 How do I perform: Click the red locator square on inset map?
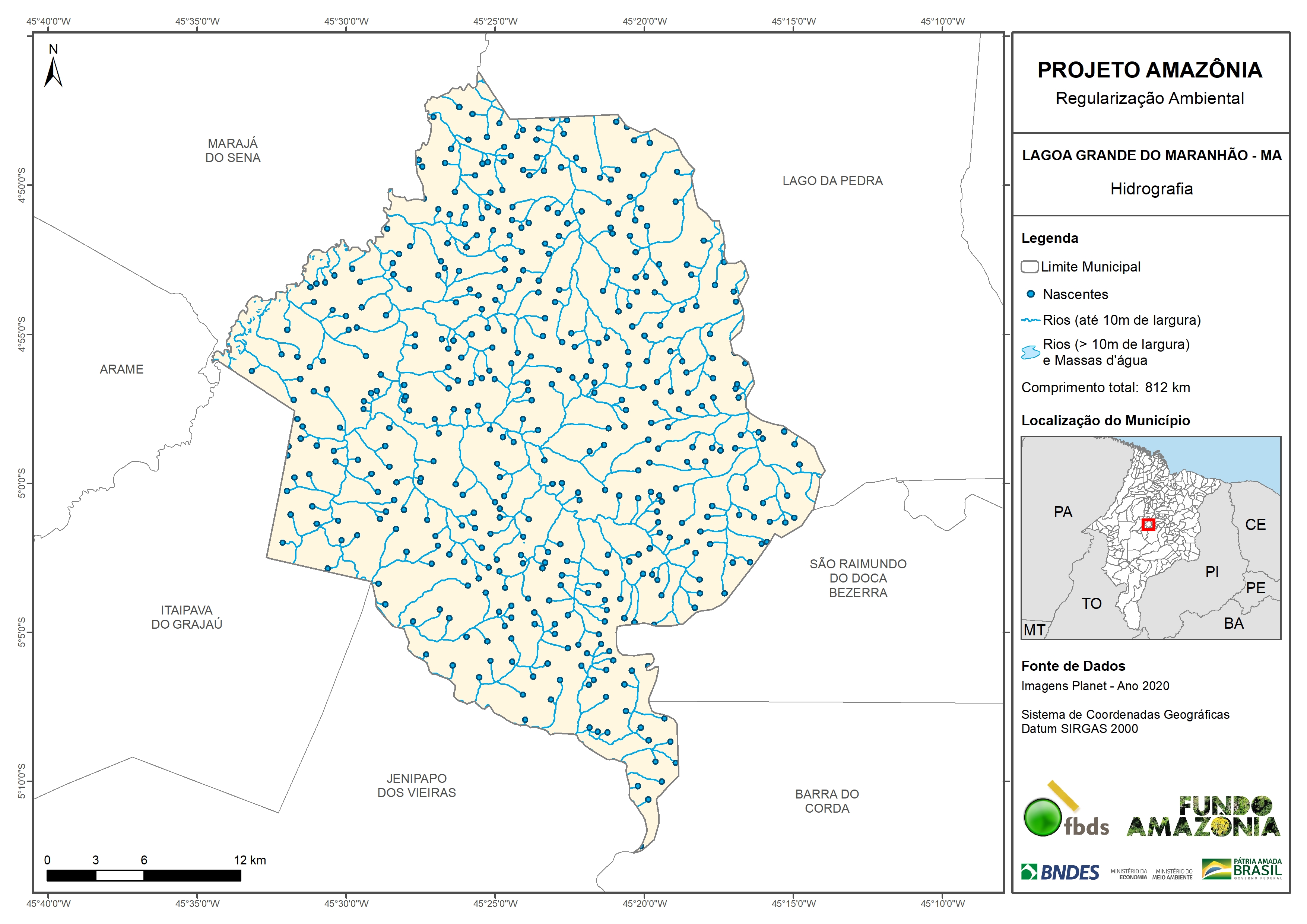(1148, 524)
